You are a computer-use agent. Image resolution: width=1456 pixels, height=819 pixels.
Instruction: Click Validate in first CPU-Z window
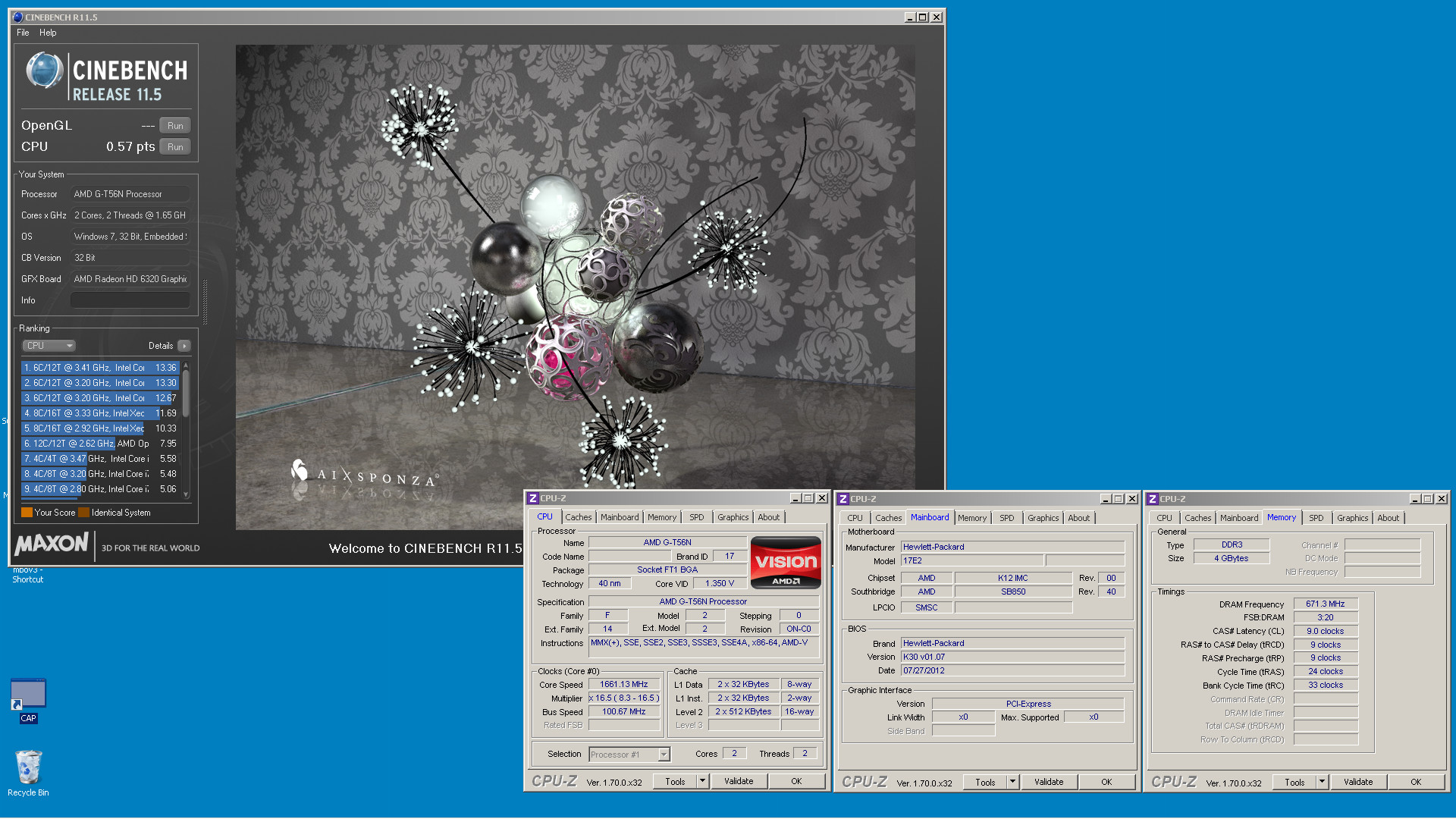739,781
